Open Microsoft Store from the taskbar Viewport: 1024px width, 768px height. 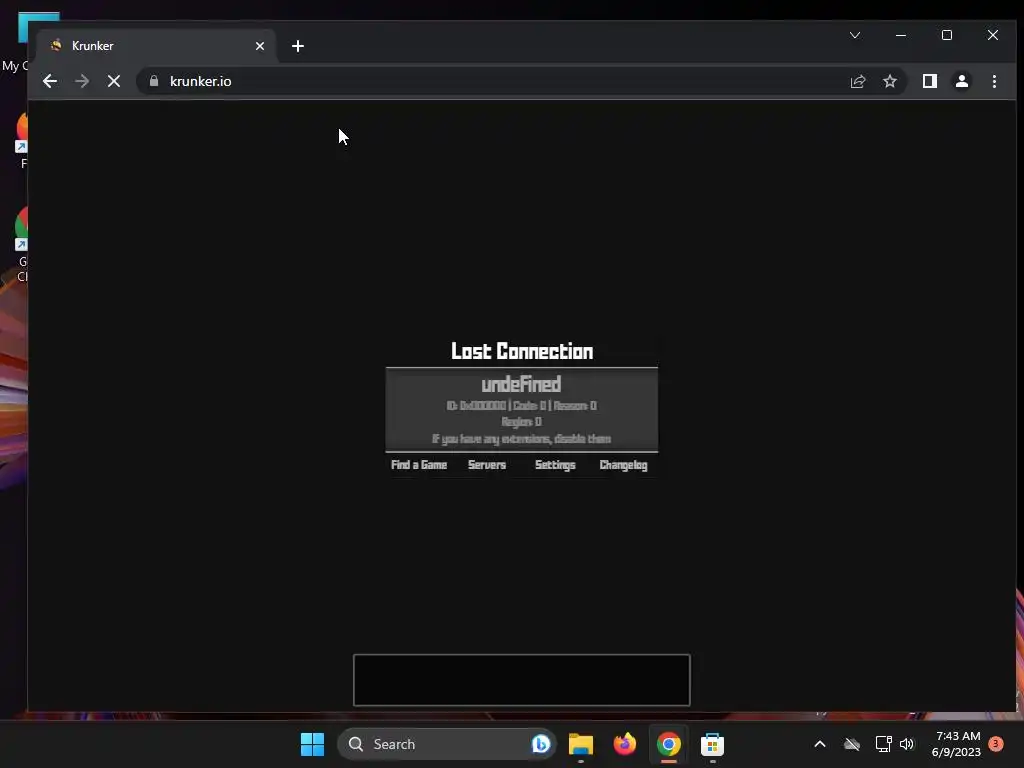(712, 744)
